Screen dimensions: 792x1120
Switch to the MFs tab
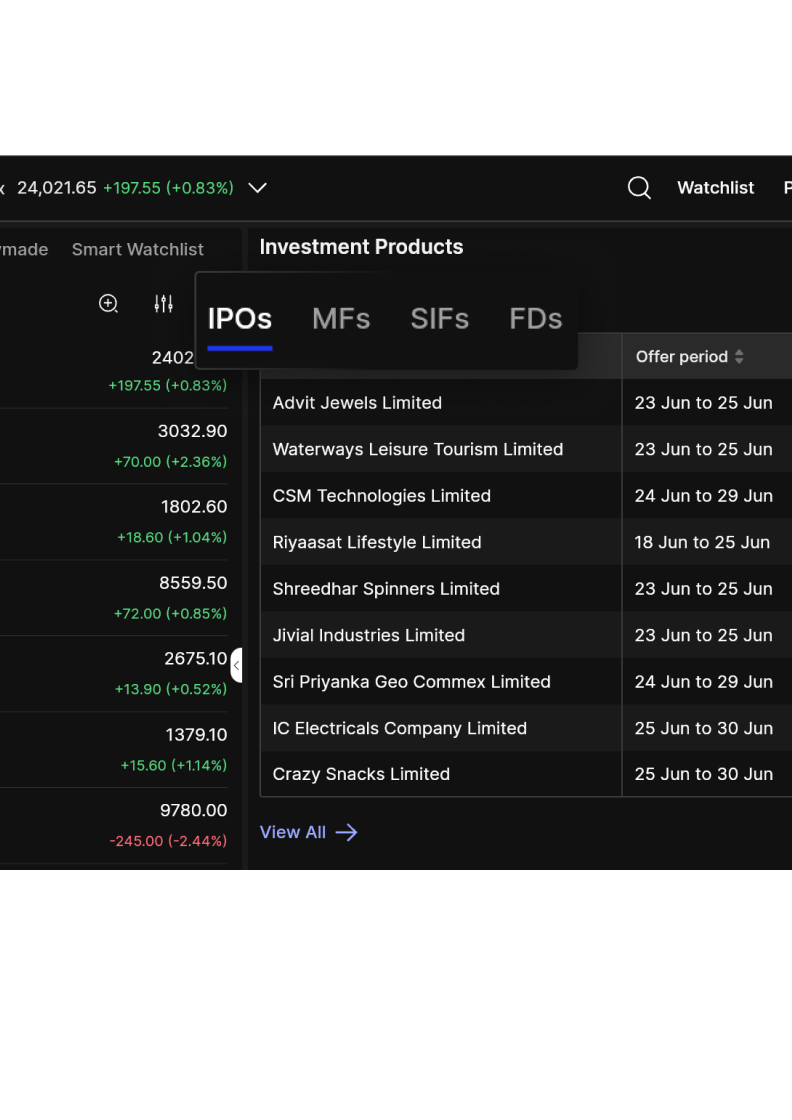point(341,319)
